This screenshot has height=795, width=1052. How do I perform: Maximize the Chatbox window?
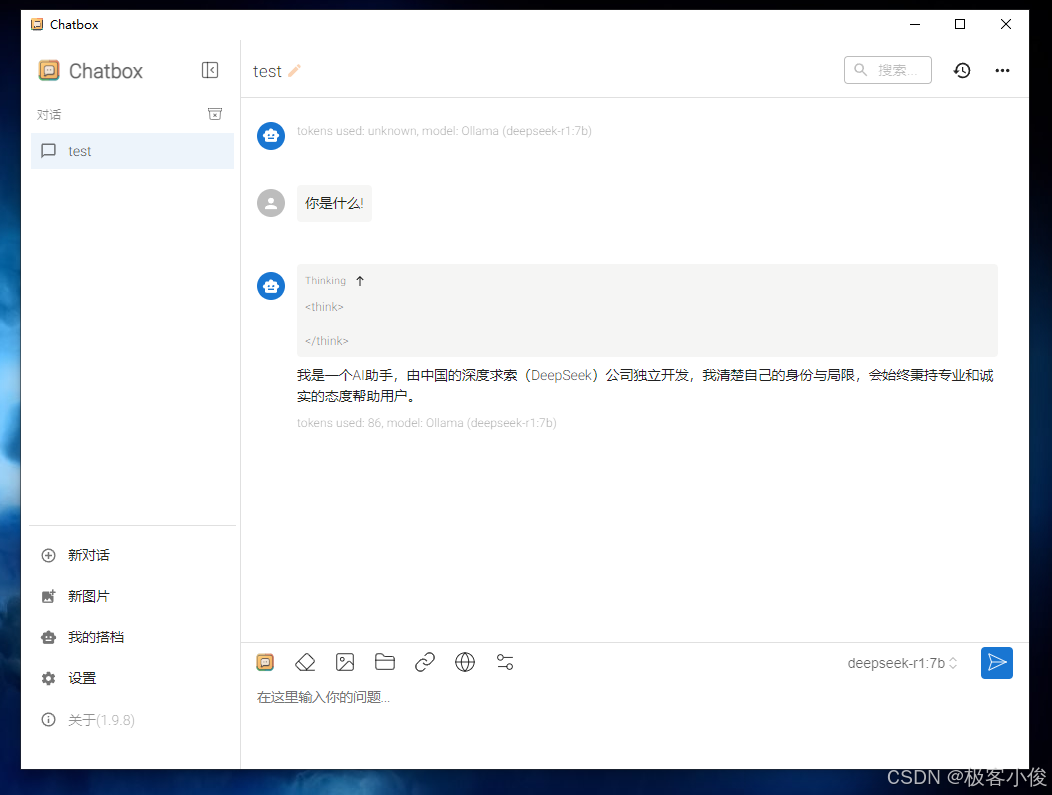pos(960,24)
